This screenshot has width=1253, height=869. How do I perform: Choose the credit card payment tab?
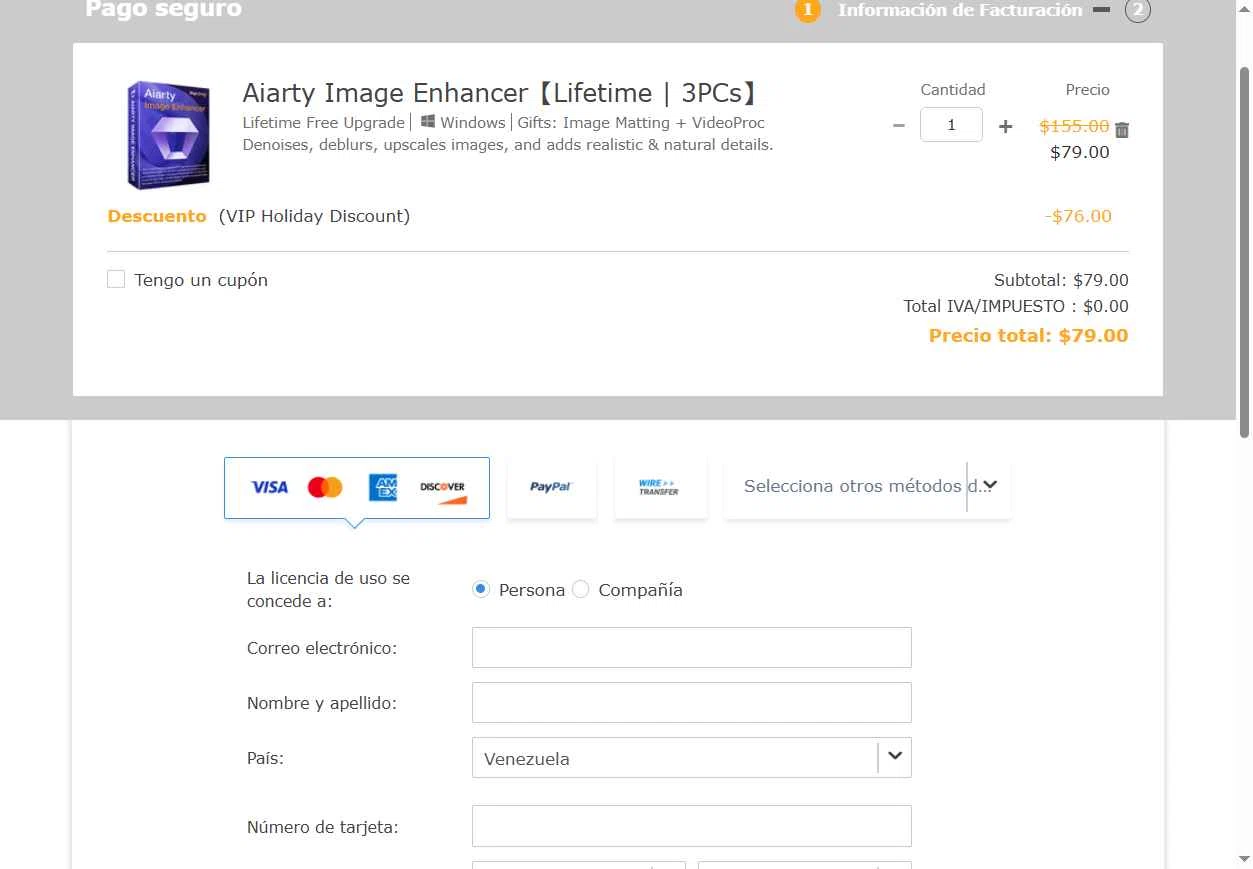[357, 488]
